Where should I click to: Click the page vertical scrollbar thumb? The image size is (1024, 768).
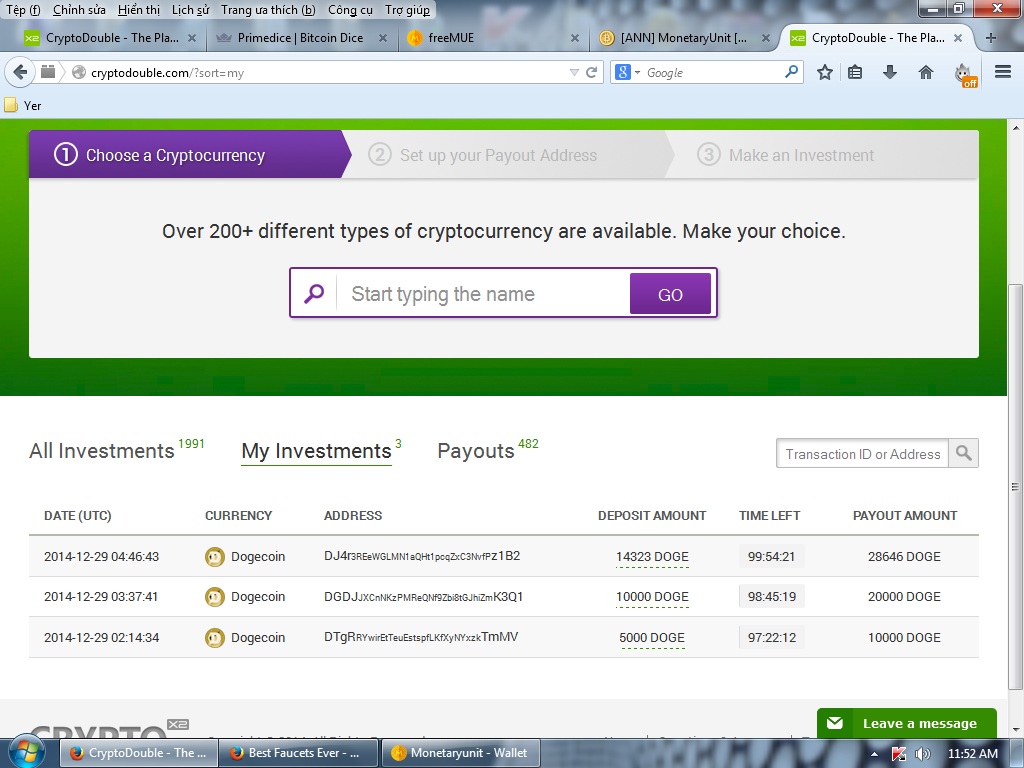pos(1016,487)
